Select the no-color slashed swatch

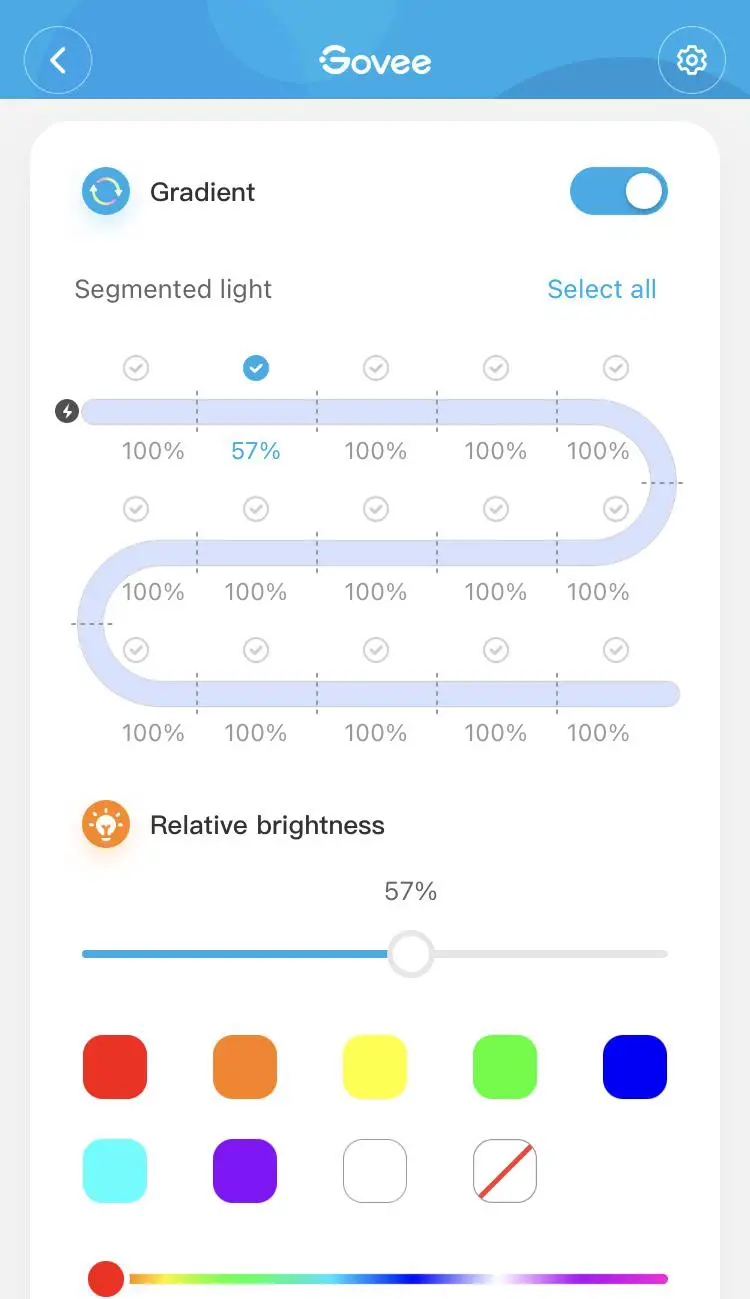click(x=505, y=1171)
